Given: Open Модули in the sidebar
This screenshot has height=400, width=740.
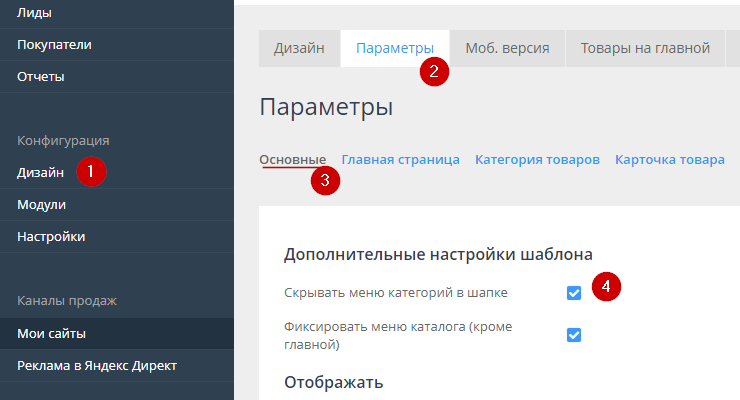Looking at the screenshot, I should [x=42, y=204].
